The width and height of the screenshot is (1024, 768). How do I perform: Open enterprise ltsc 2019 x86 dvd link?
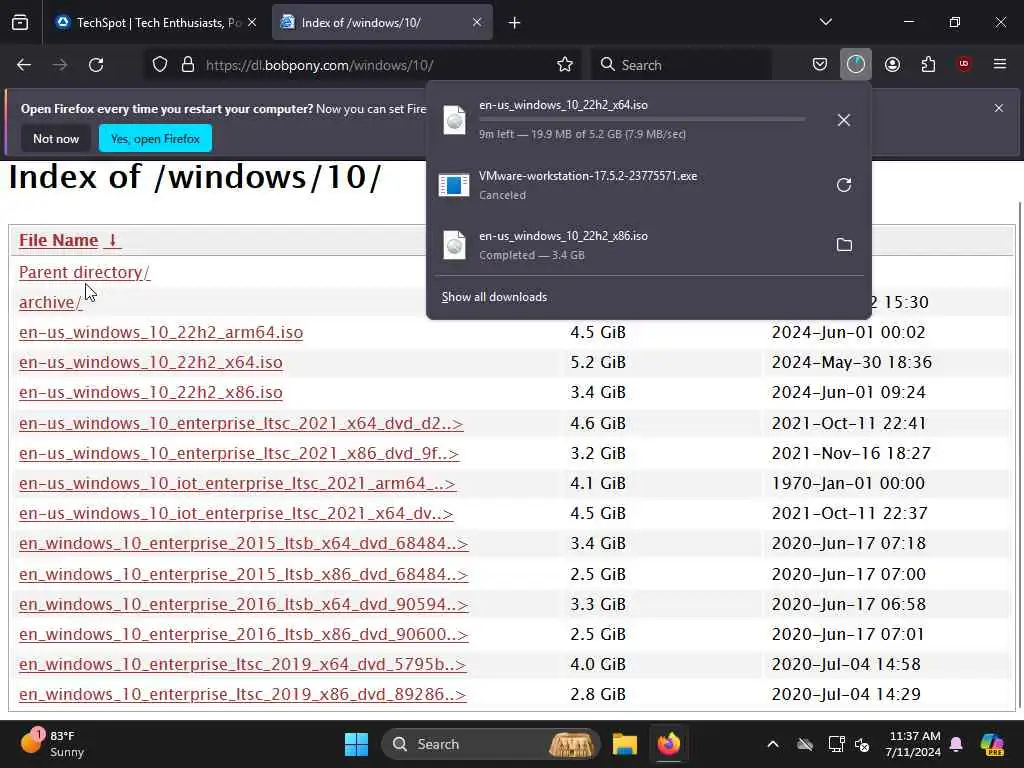click(242, 694)
